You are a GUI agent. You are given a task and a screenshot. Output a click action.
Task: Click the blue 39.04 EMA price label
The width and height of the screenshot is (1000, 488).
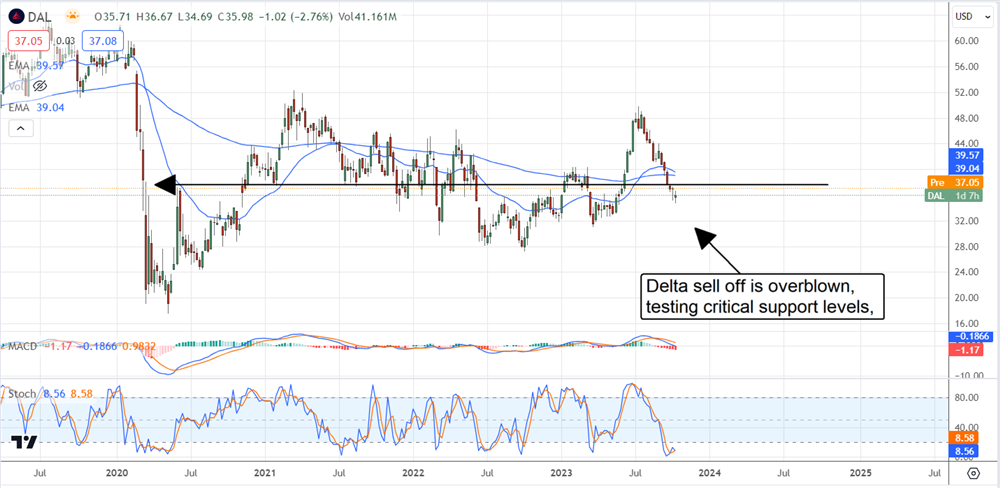[x=967, y=169]
